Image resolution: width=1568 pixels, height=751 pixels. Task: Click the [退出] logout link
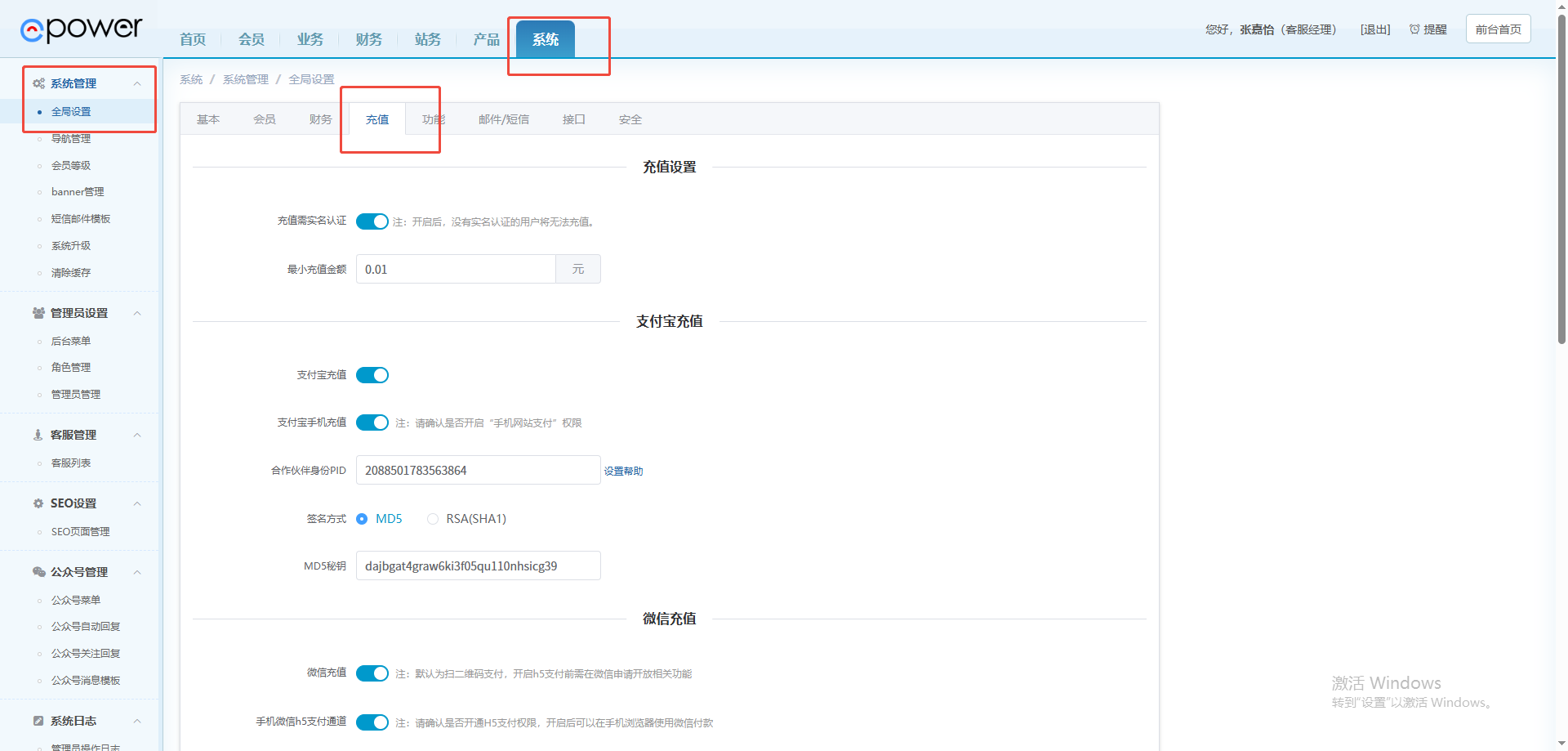click(x=1375, y=29)
